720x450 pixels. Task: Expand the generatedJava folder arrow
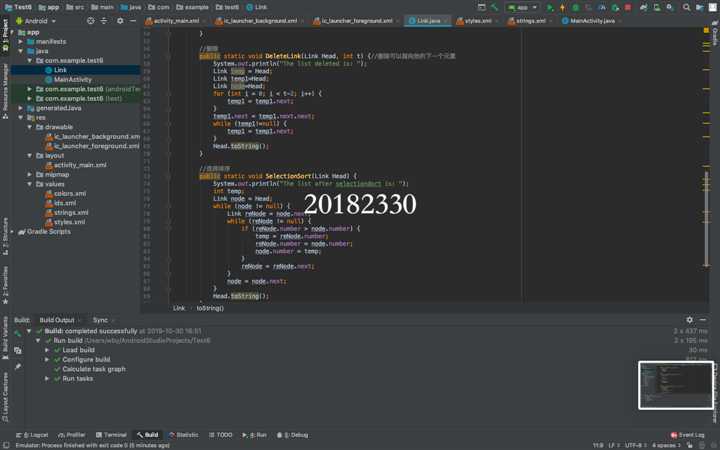coord(21,108)
